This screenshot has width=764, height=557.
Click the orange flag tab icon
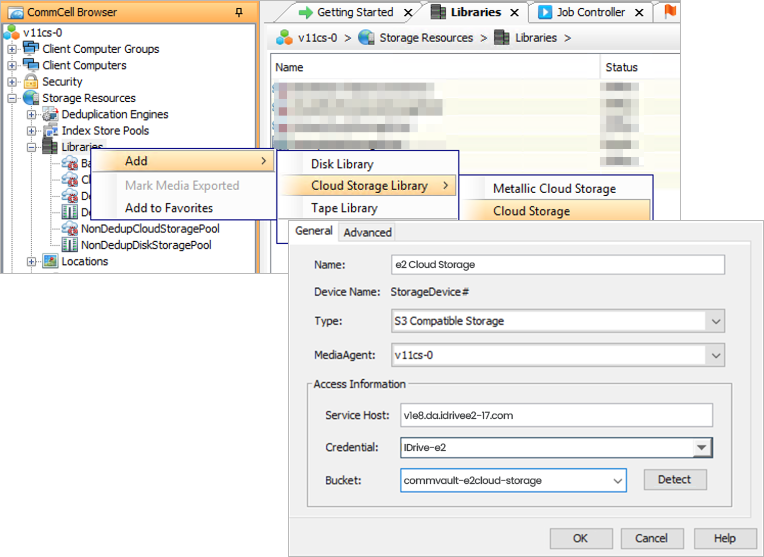(671, 11)
